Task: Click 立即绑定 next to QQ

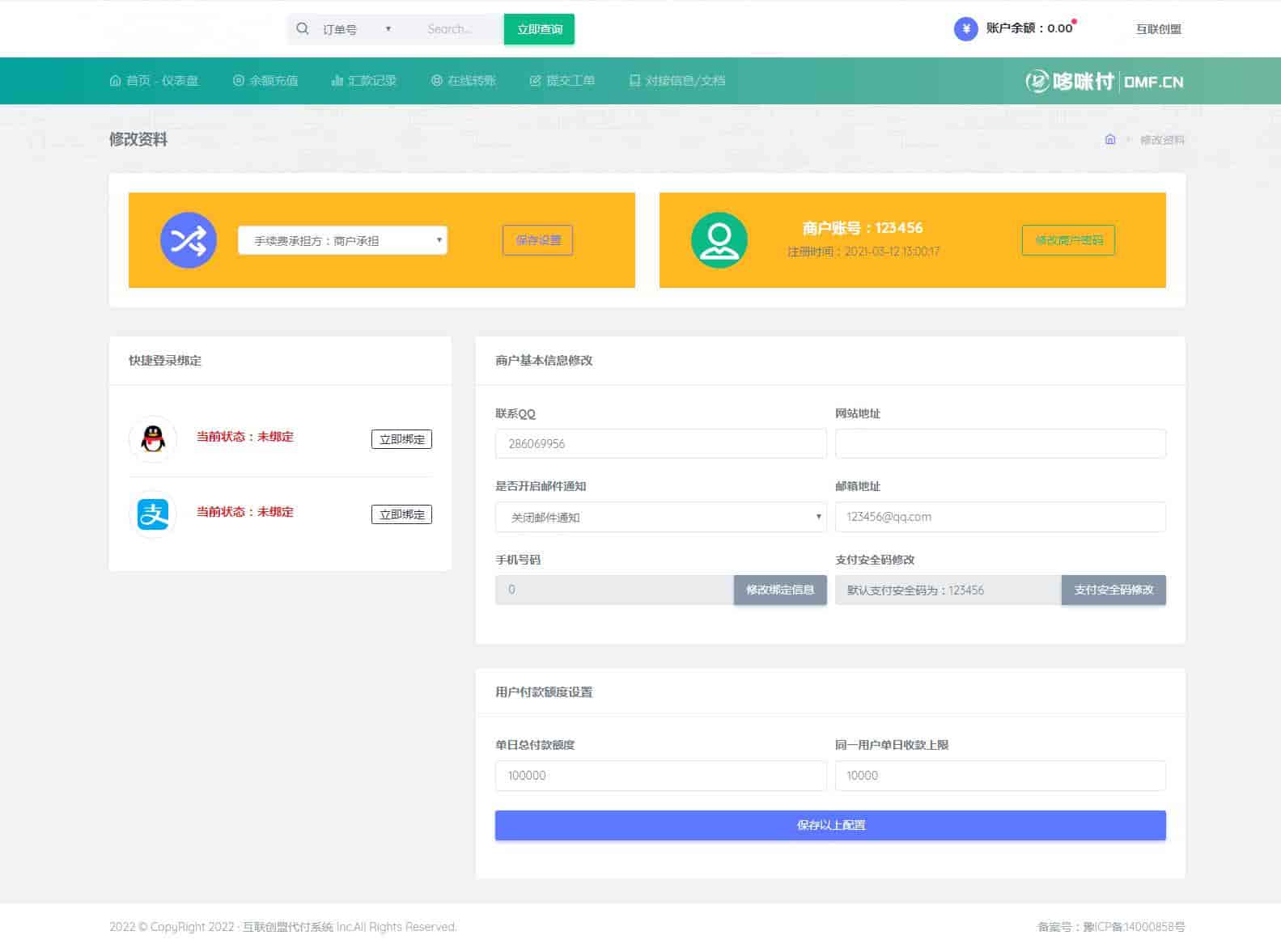Action: 401,439
